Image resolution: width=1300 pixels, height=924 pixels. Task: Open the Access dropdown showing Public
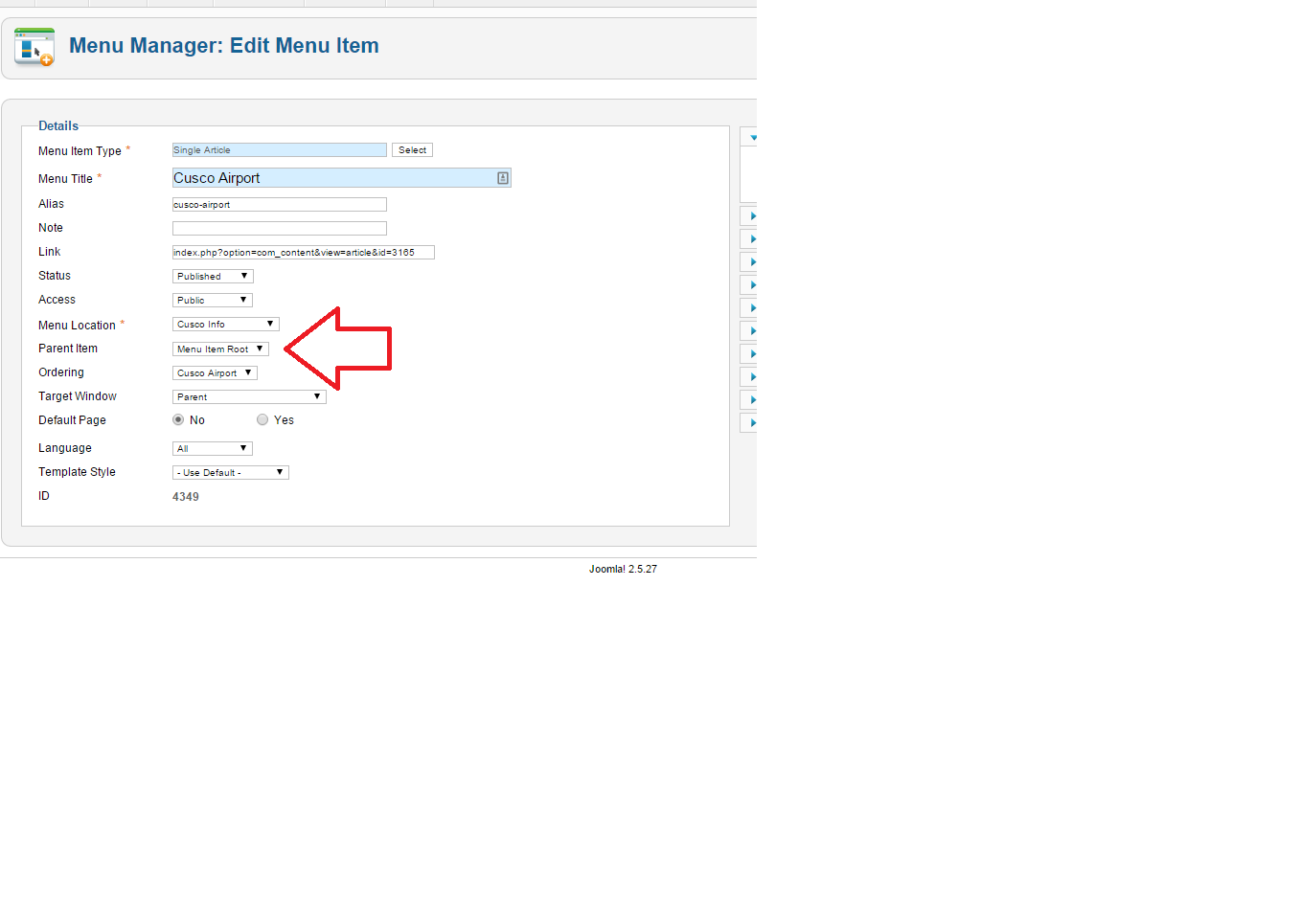[x=213, y=300]
